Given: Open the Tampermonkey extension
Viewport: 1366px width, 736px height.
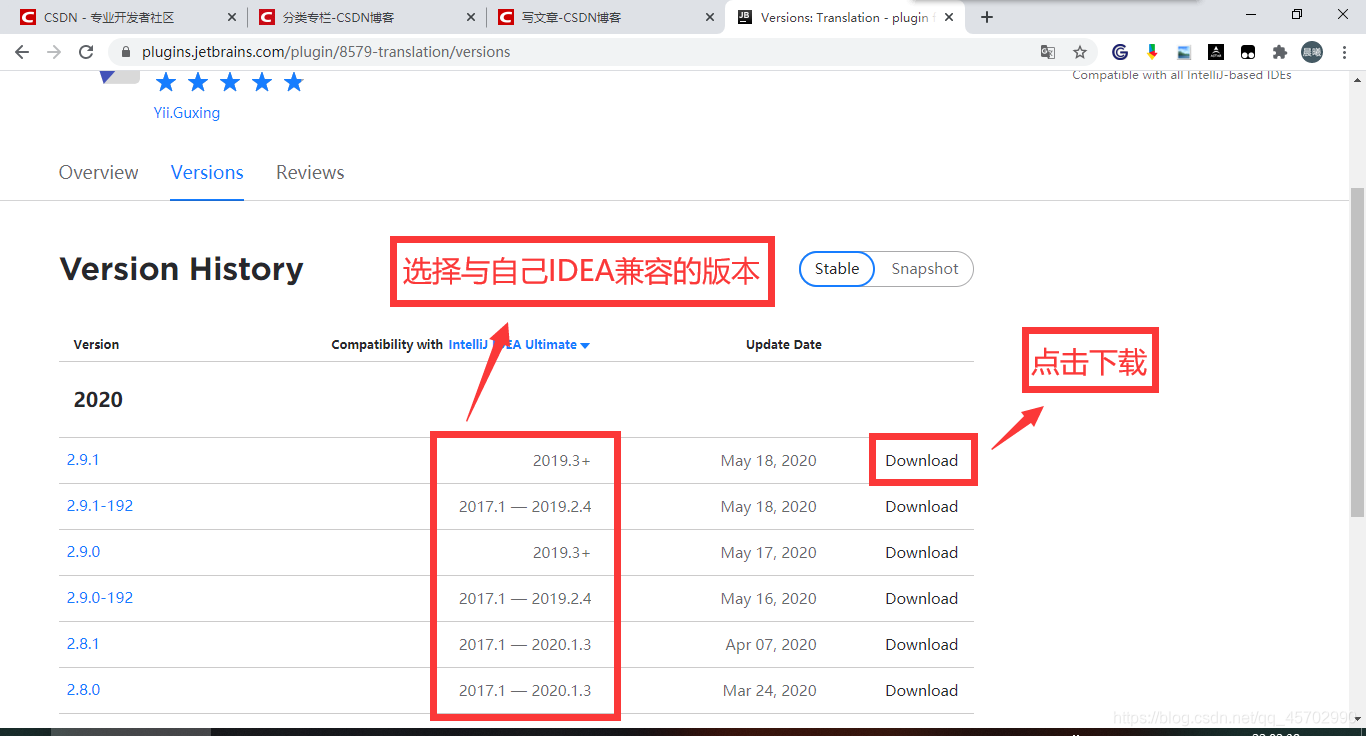Looking at the screenshot, I should pyautogui.click(x=1248, y=52).
